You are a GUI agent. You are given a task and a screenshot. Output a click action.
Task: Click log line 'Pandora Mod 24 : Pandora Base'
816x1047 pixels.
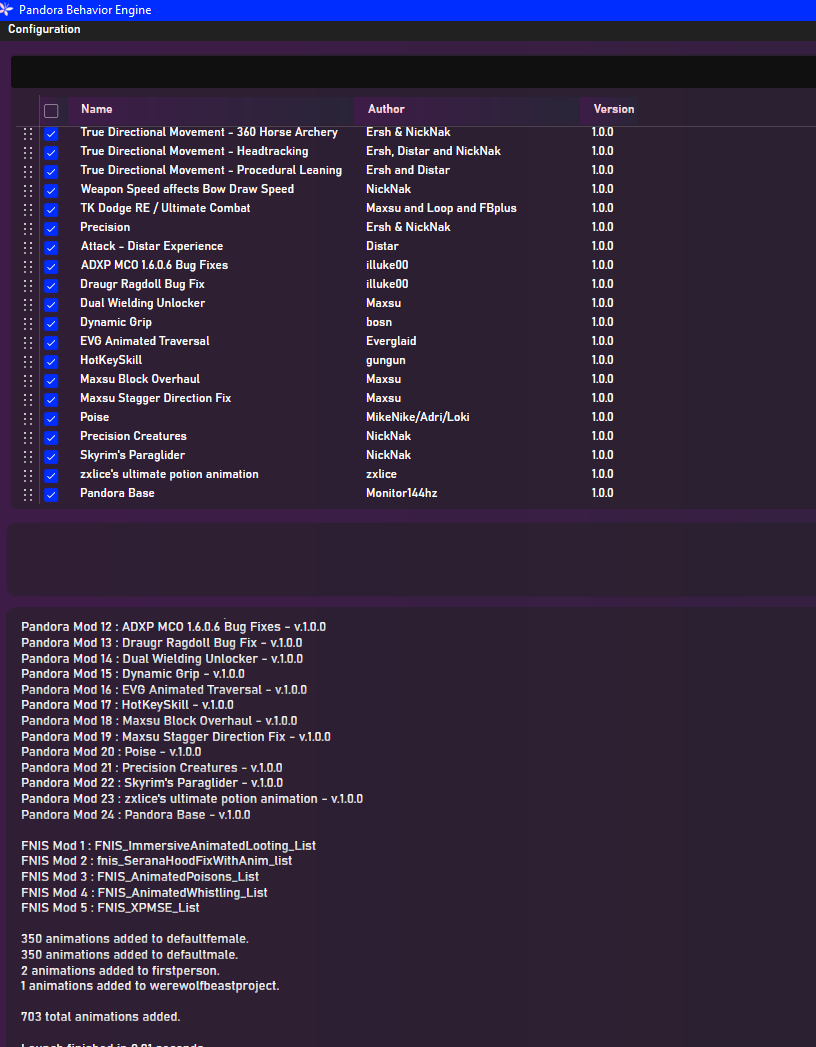coord(136,815)
